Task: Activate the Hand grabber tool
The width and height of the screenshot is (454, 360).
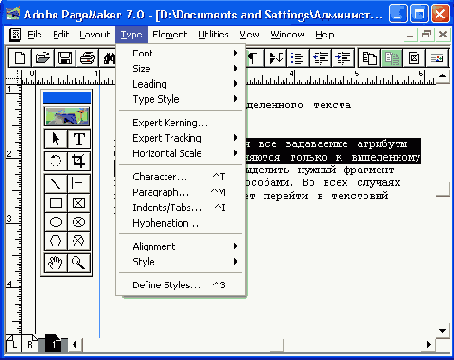Action: click(x=56, y=263)
